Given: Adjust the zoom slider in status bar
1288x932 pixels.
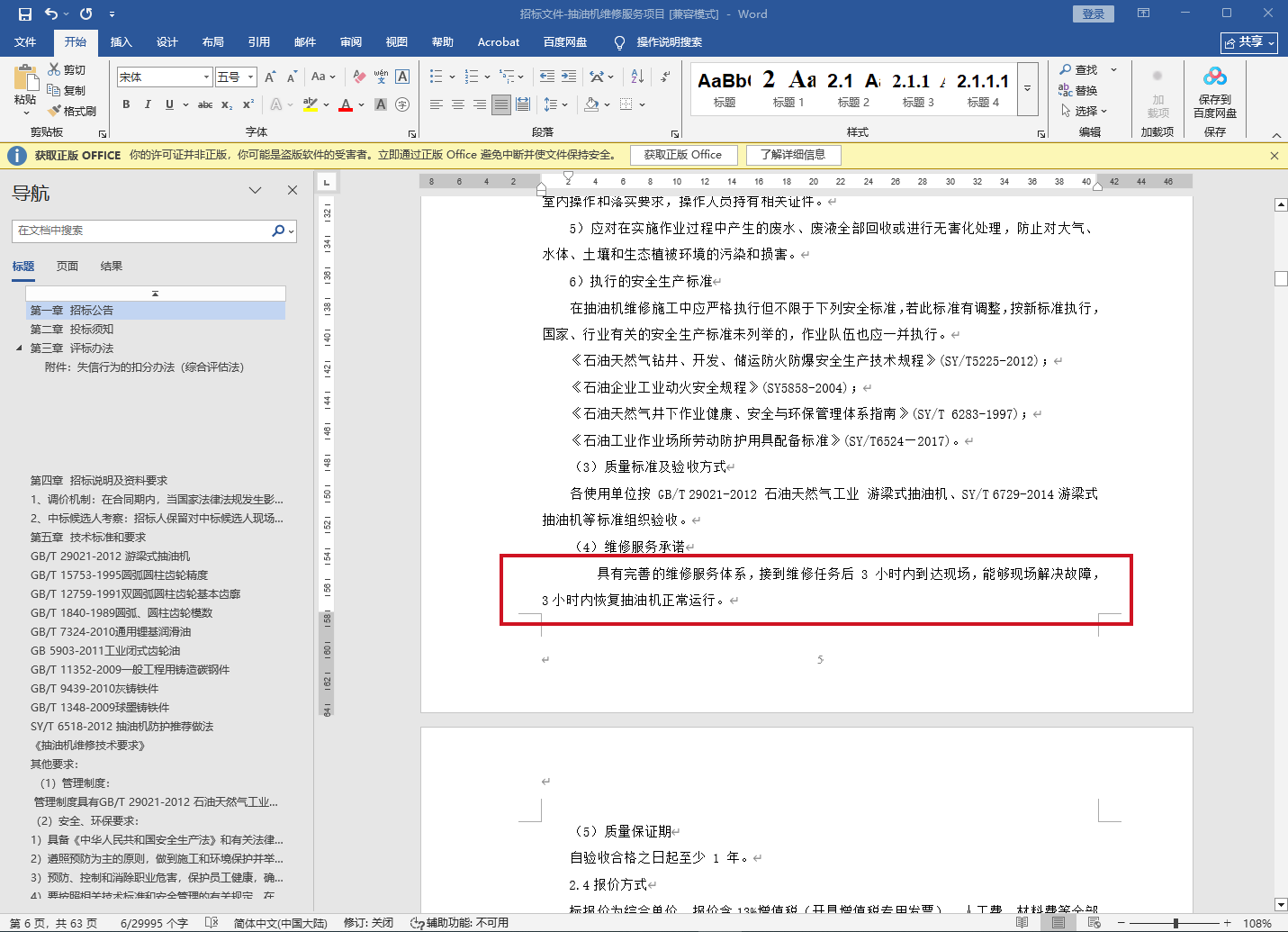Looking at the screenshot, I should [x=1175, y=923].
